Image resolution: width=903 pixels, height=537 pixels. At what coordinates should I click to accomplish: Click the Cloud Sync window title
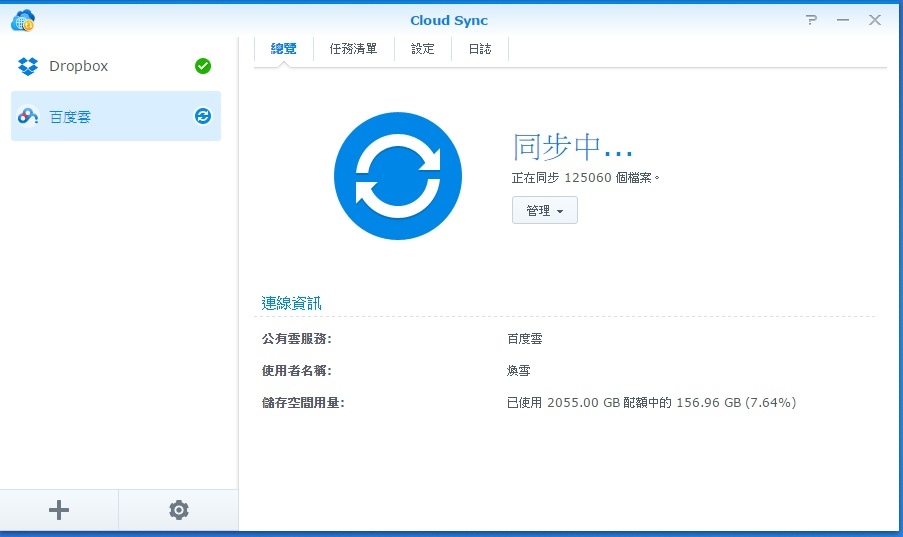pos(449,20)
